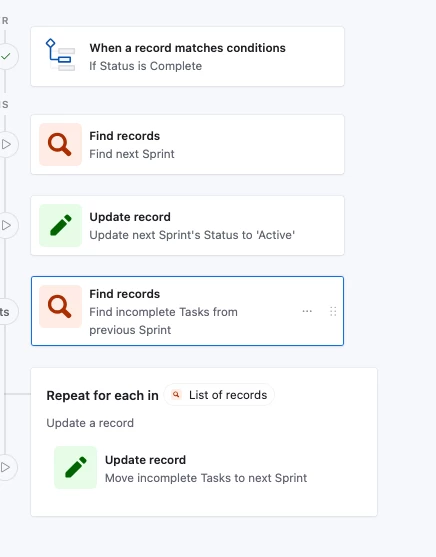The image size is (436, 557).
Task: Run the Move incomplete Tasks step play button
Action: pos(6,467)
